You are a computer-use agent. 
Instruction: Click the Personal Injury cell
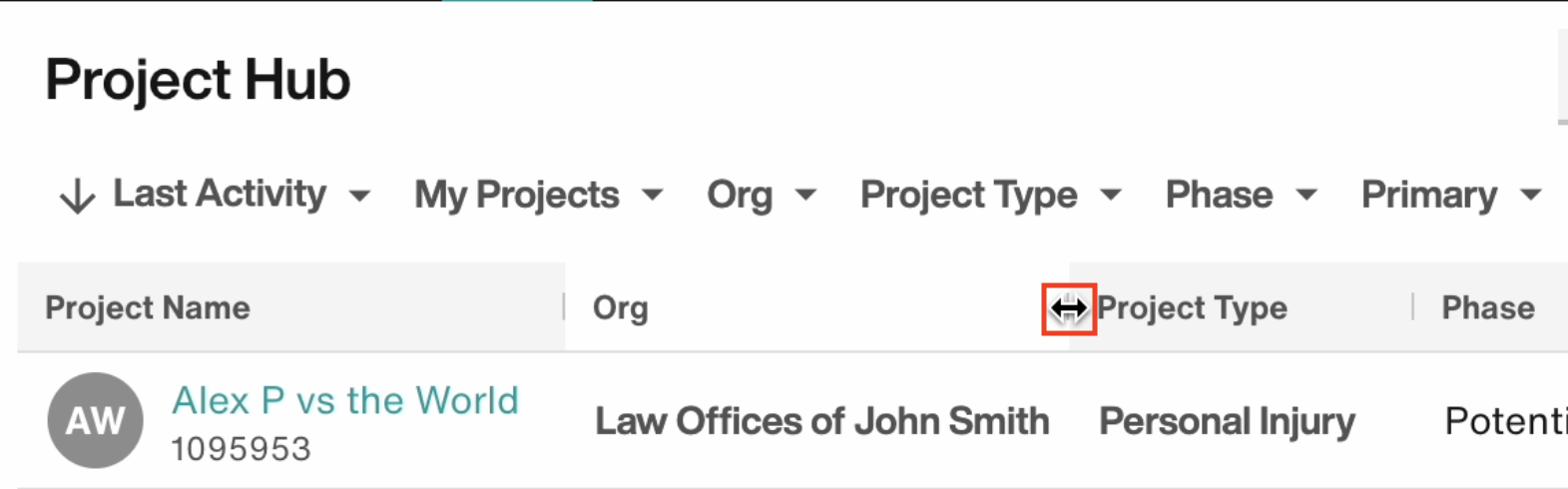pos(1227,421)
